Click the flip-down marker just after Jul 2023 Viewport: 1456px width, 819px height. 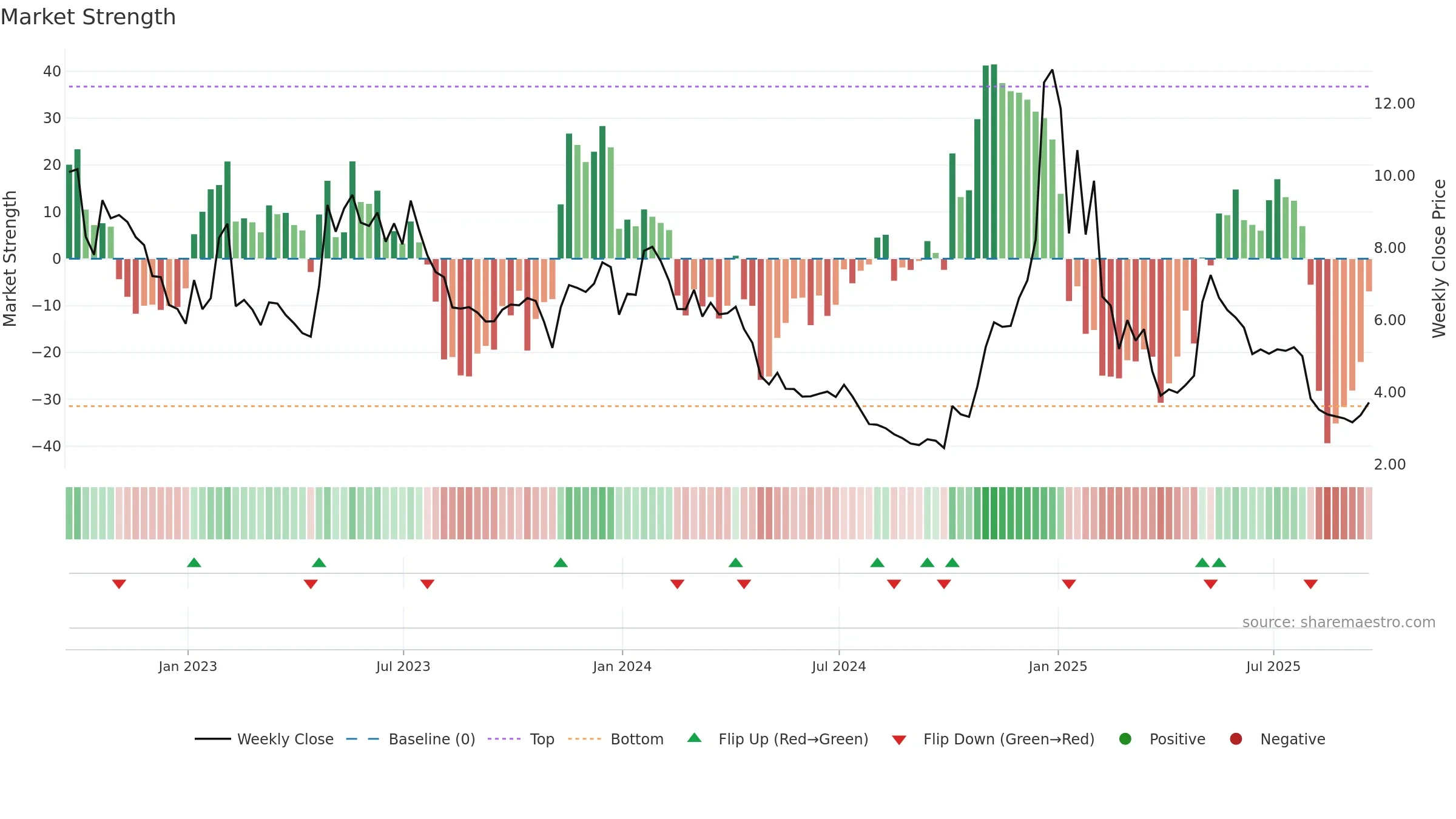427,584
